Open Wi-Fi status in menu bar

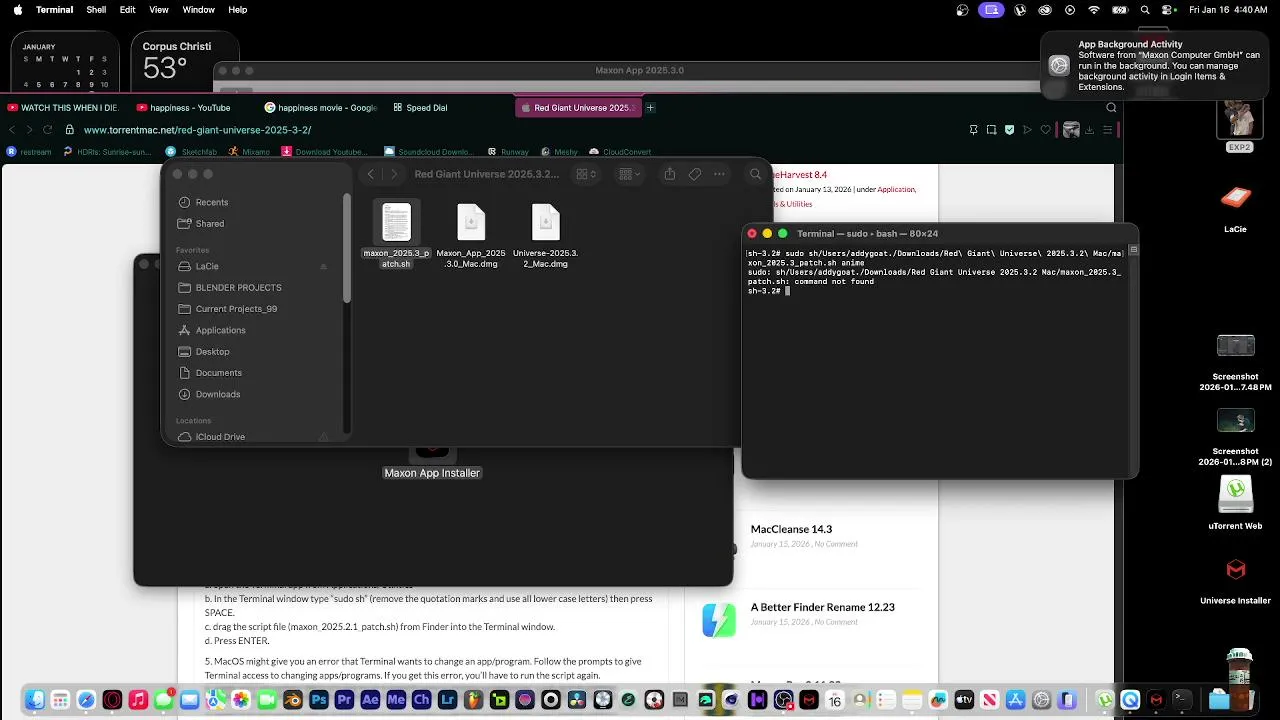(x=1094, y=10)
